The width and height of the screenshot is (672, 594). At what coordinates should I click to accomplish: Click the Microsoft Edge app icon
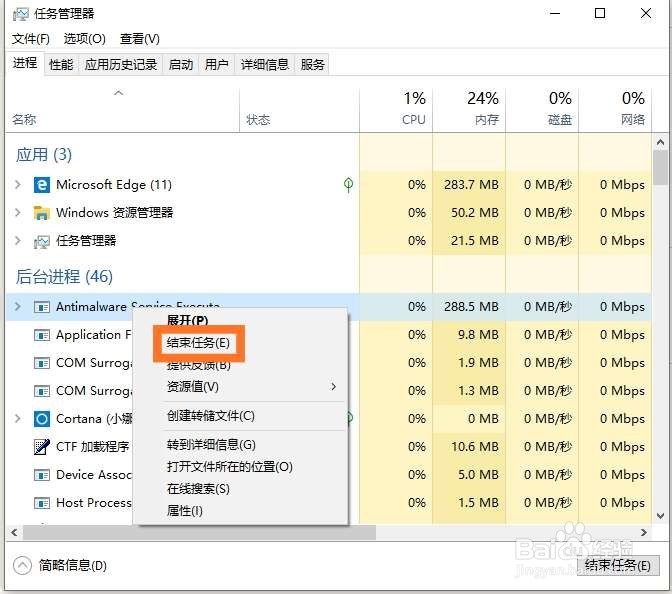pyautogui.click(x=42, y=185)
